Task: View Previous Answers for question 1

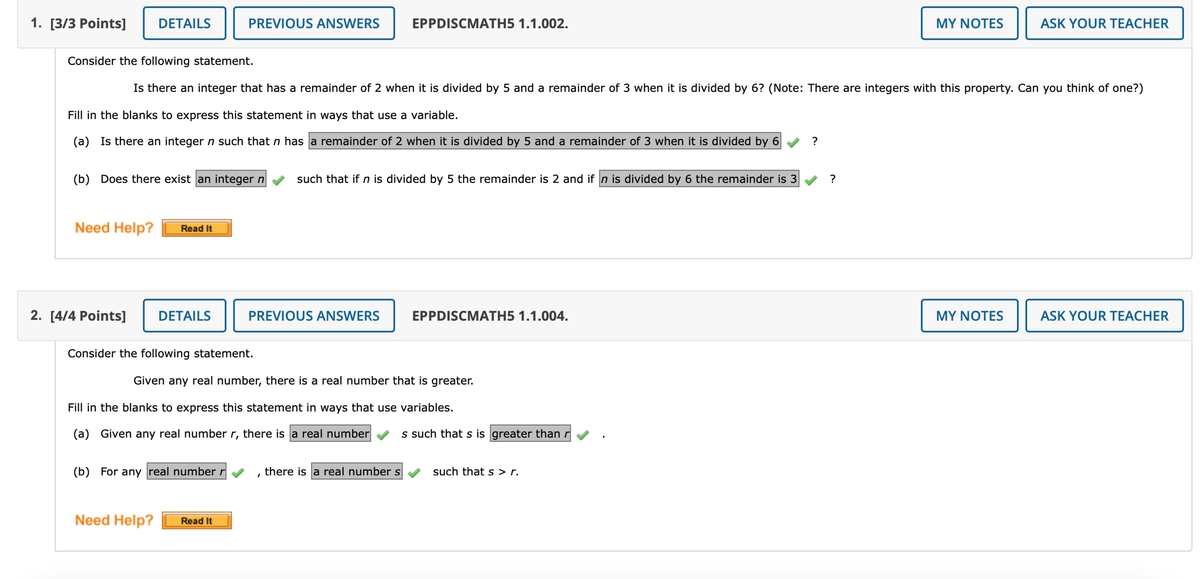Action: tap(314, 23)
